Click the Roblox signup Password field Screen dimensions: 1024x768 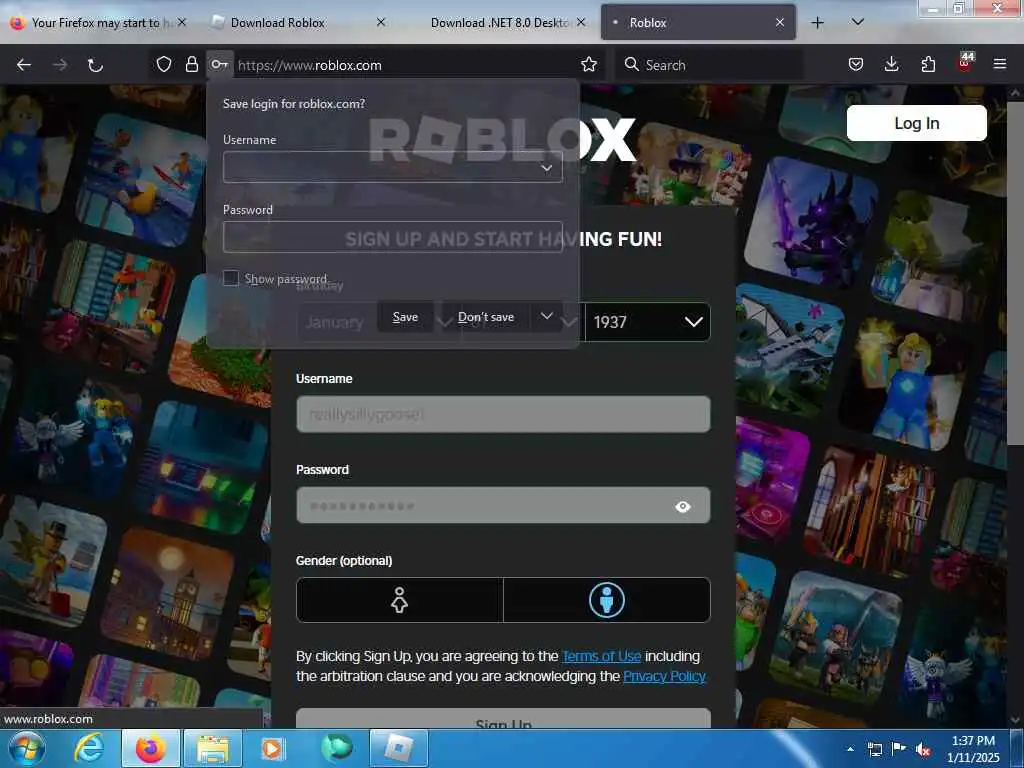pyautogui.click(x=503, y=505)
